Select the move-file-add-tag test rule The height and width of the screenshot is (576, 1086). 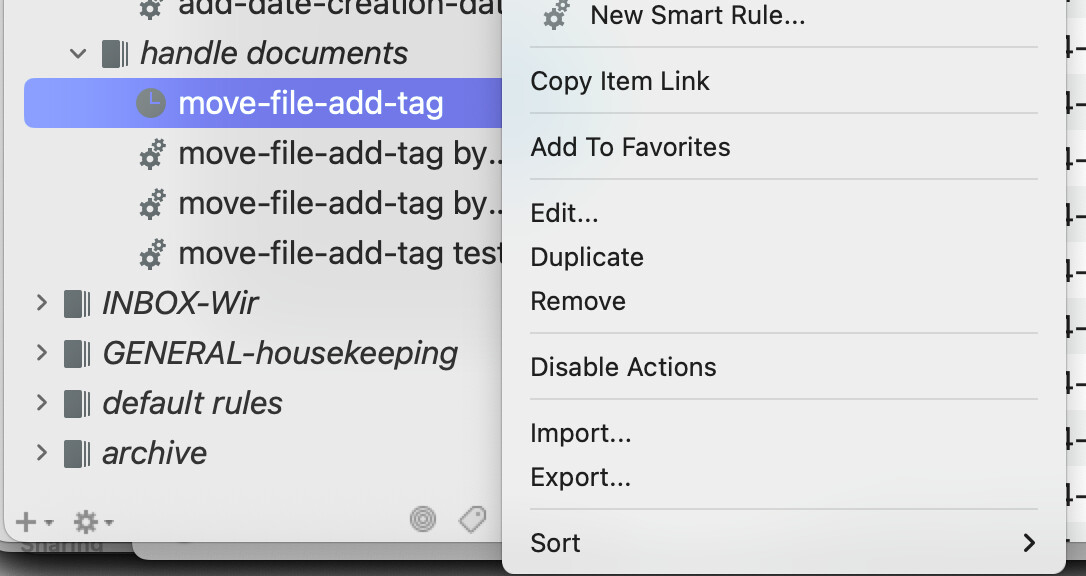click(x=338, y=253)
